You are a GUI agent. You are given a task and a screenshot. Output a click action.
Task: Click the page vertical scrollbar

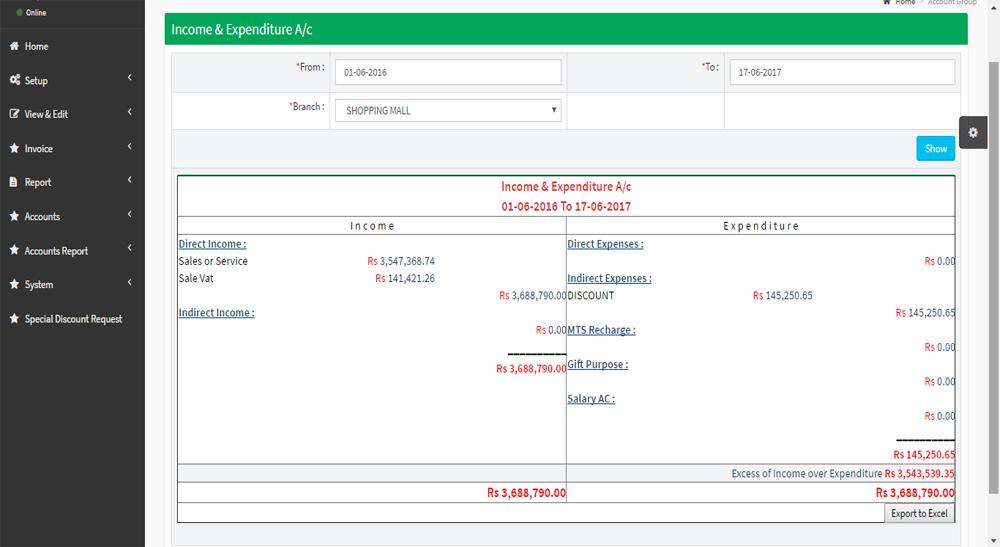pyautogui.click(x=993, y=278)
